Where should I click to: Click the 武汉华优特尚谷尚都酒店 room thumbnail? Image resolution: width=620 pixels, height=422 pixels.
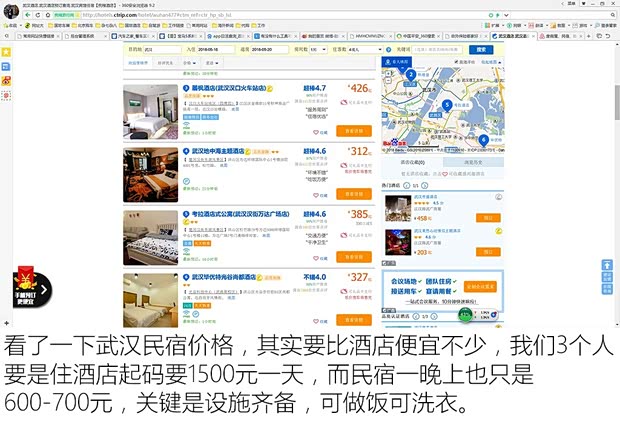click(x=150, y=298)
